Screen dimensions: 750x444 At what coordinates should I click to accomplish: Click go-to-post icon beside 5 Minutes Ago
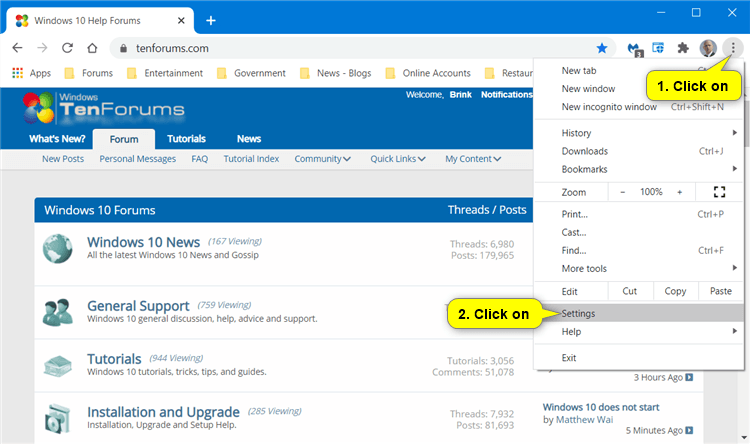point(689,430)
